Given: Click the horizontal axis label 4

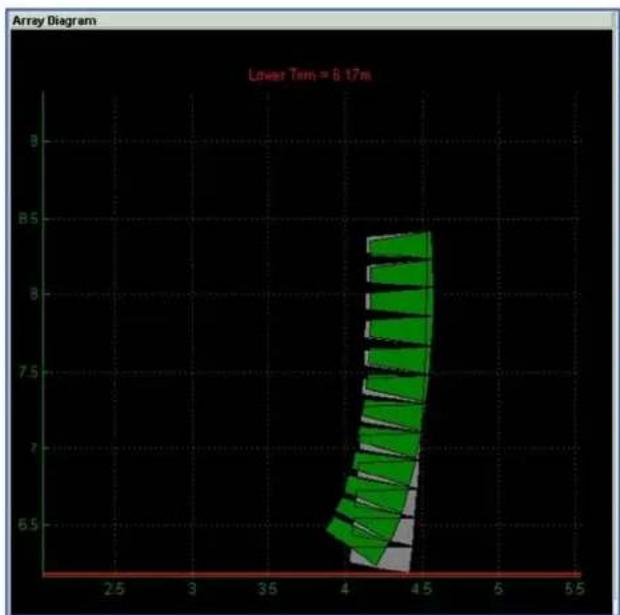Looking at the screenshot, I should [x=345, y=589].
